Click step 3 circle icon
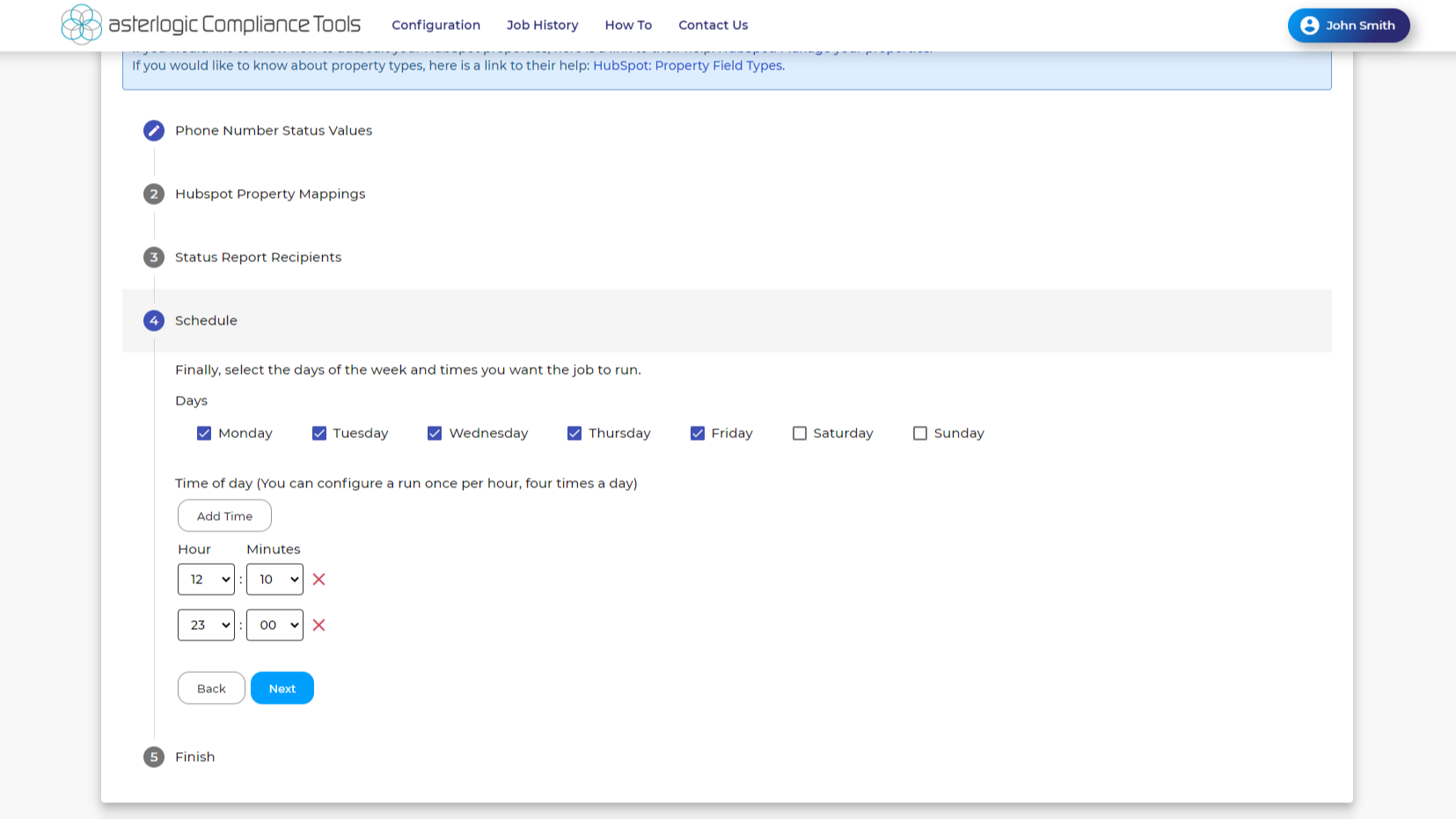1456x819 pixels. 154,258
